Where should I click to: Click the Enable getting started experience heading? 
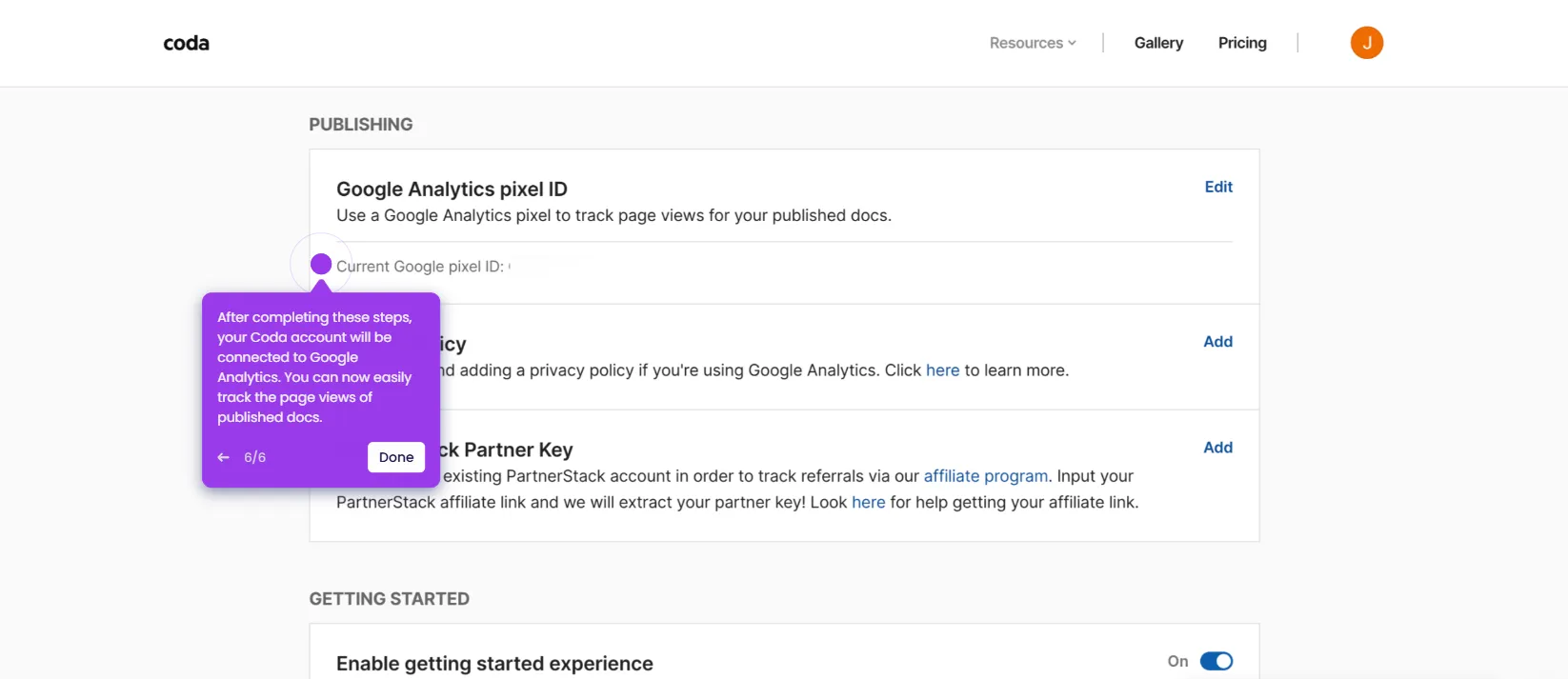pyautogui.click(x=494, y=663)
